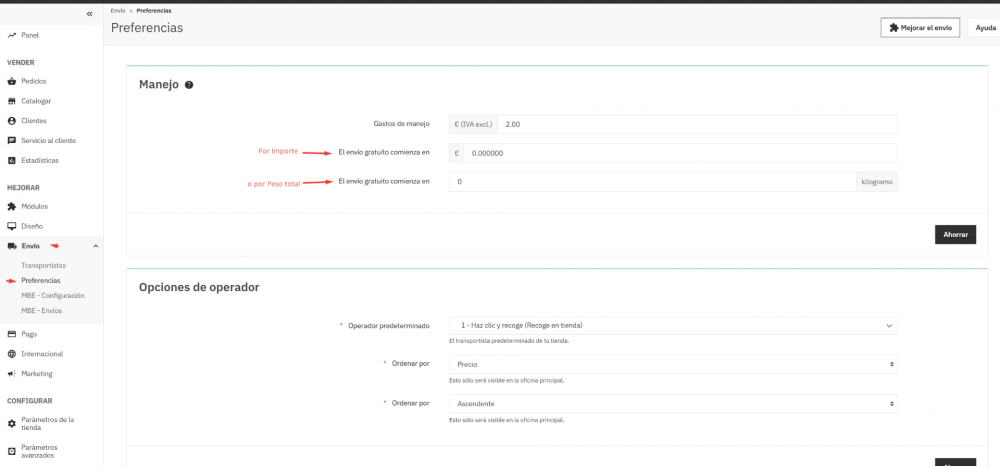This screenshot has width=1000, height=466.
Task: Focus the free shipping amount field in €
Action: (680, 153)
